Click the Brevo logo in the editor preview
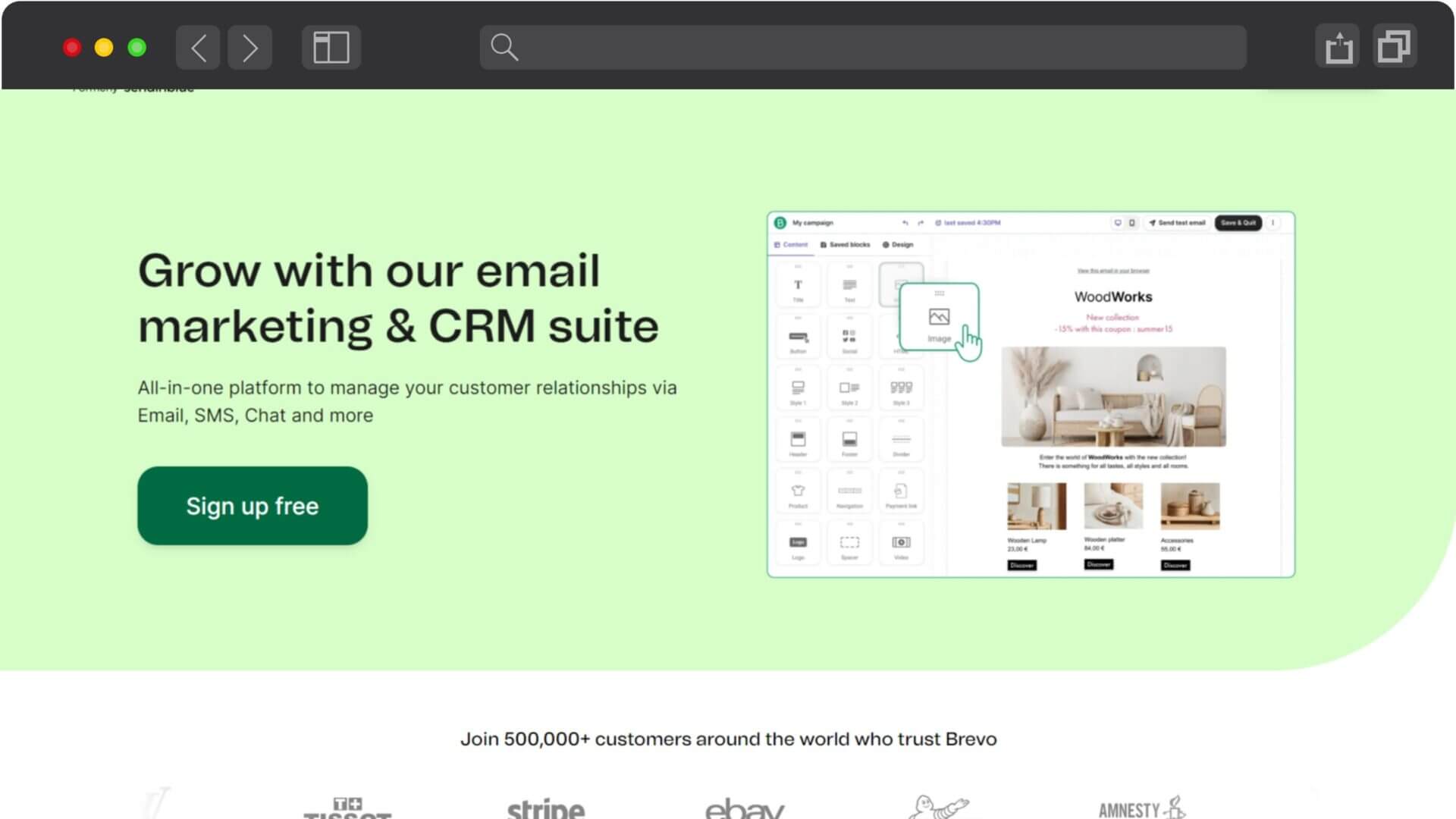The image size is (1456, 819). pos(780,223)
